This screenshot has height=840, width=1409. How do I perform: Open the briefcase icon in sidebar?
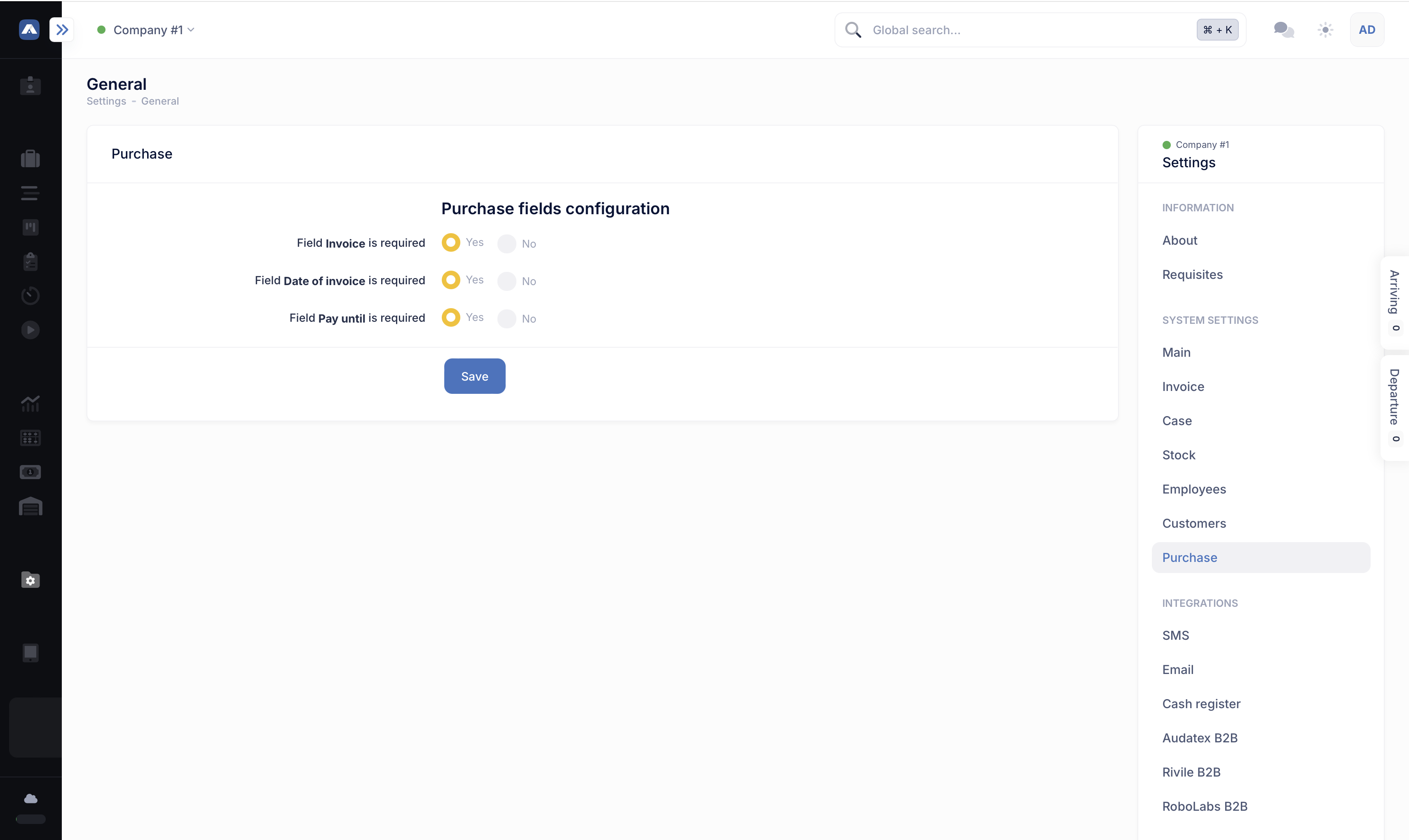[x=30, y=159]
